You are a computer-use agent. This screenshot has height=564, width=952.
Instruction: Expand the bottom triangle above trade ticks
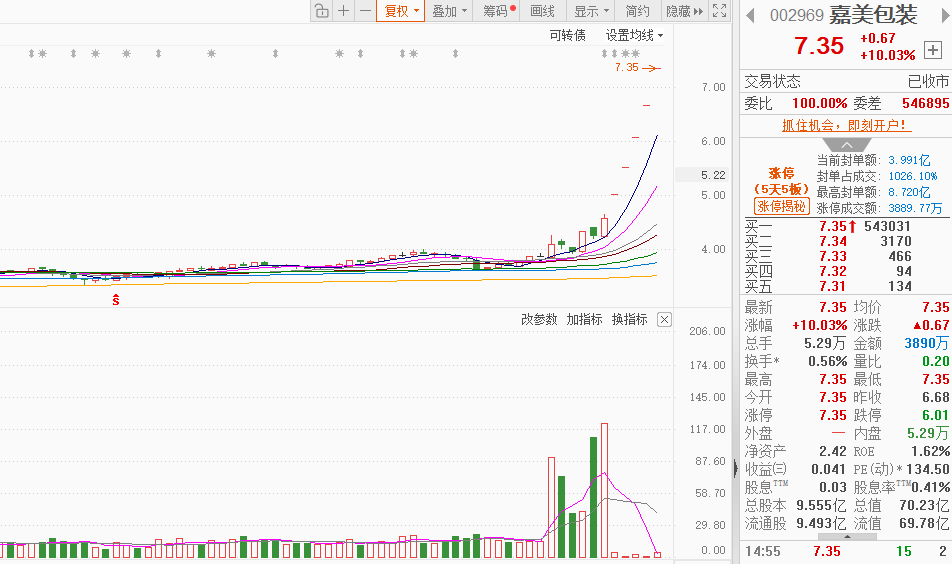click(847, 537)
